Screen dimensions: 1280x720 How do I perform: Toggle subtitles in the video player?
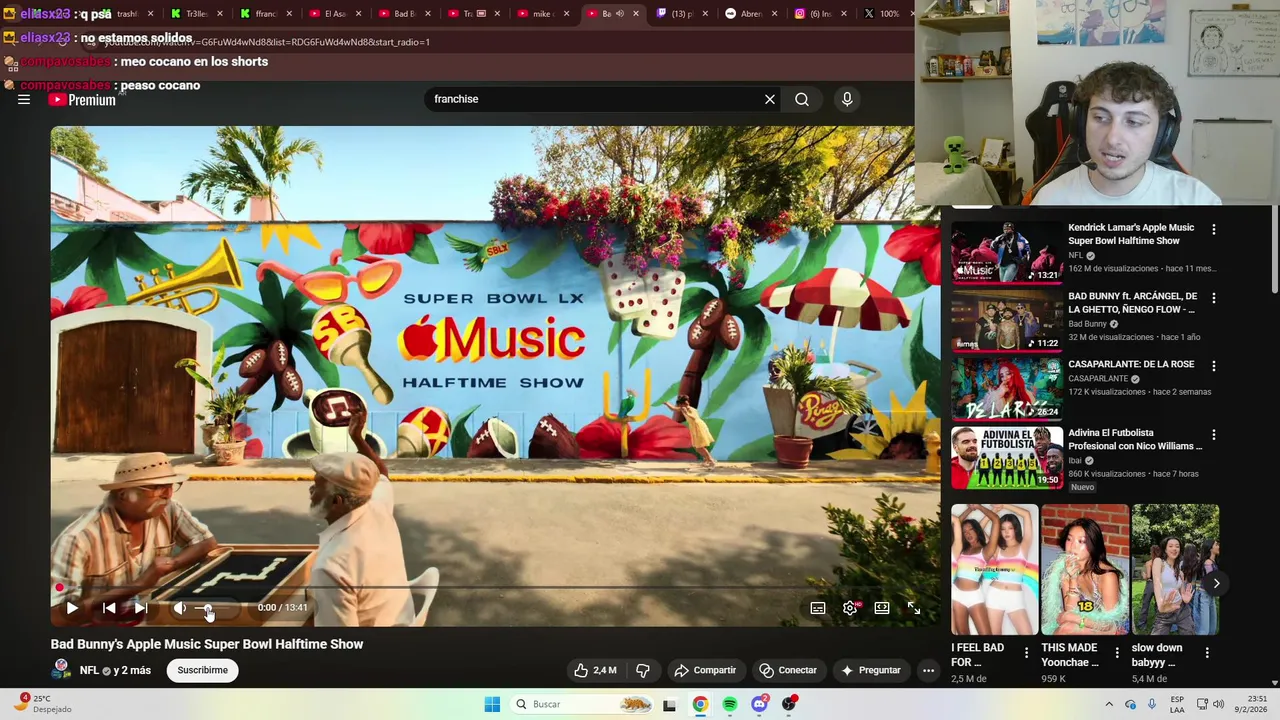click(x=818, y=608)
